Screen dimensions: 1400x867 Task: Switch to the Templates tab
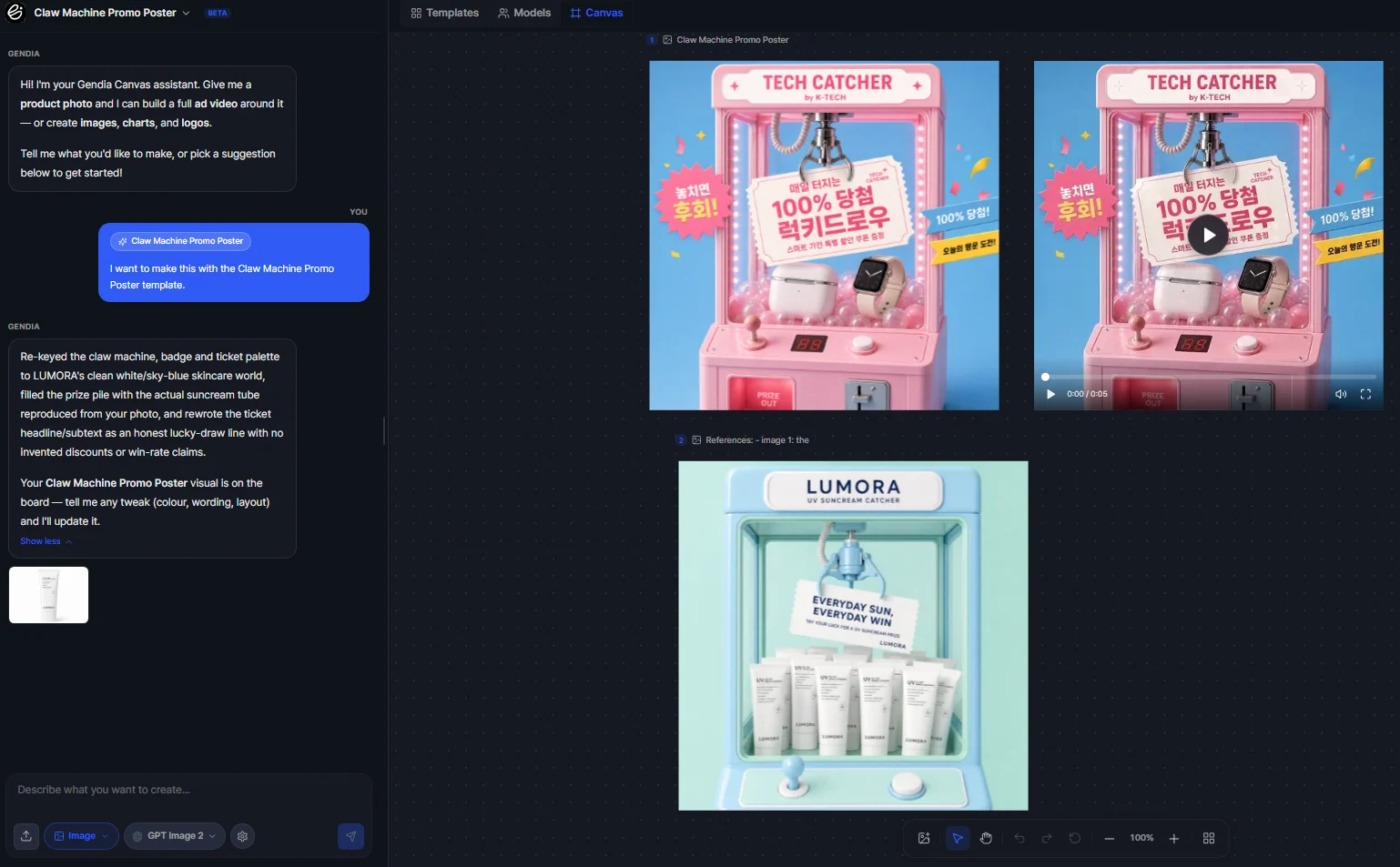[444, 13]
